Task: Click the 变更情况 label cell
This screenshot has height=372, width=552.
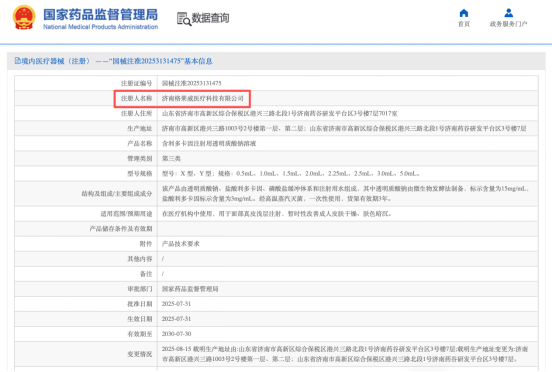Action: click(86, 354)
